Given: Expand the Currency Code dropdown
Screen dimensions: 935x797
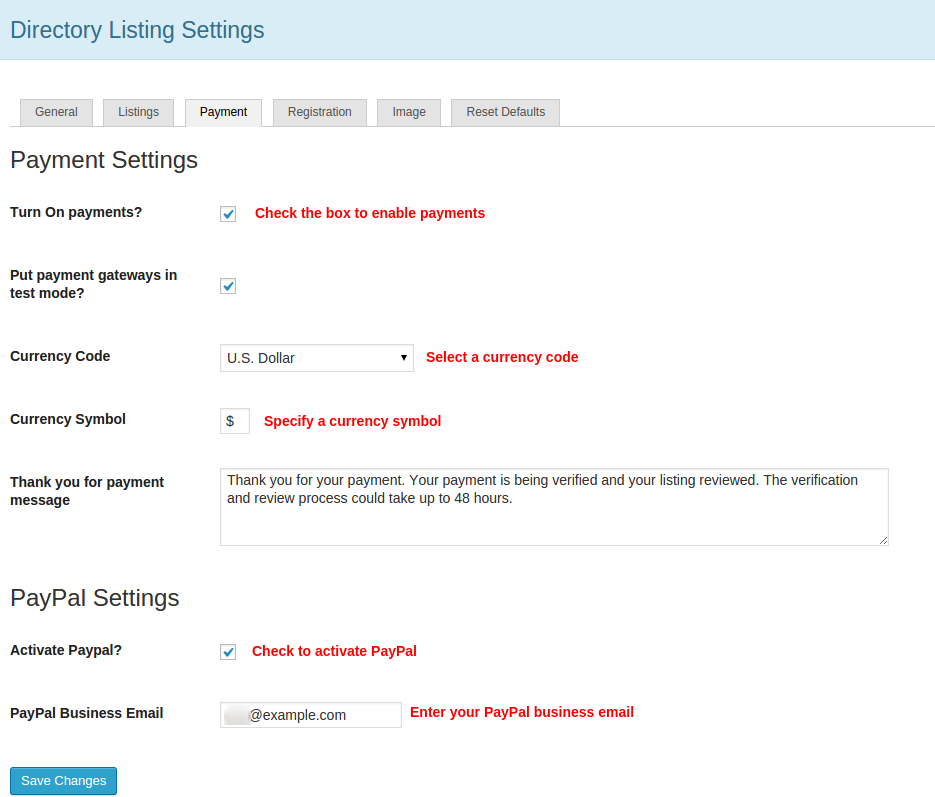Looking at the screenshot, I should pyautogui.click(x=316, y=358).
